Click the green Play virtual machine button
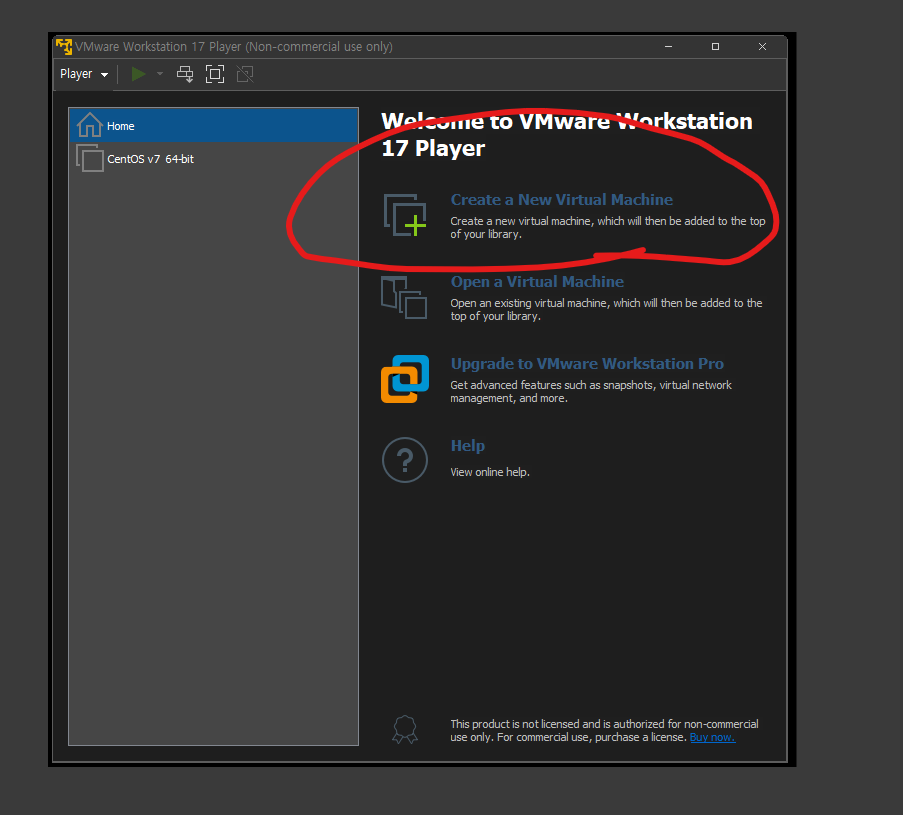903x815 pixels. click(138, 74)
